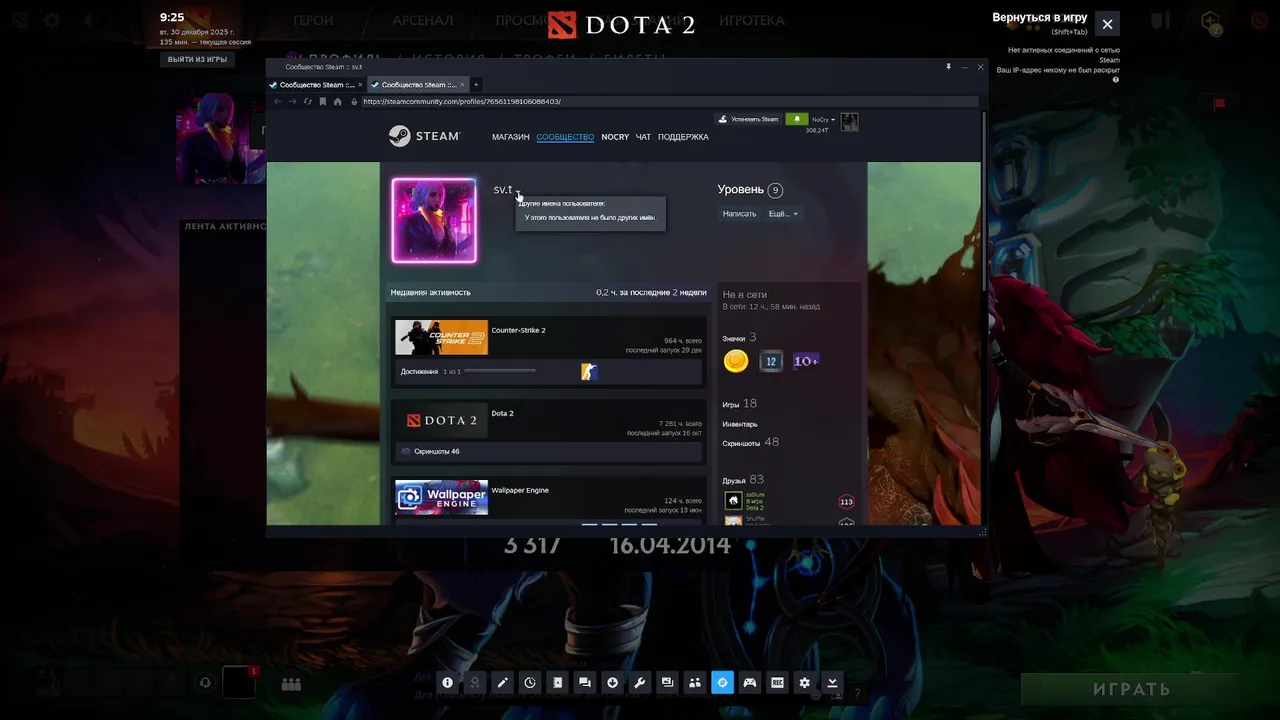Open the 'ЧАТ' menu item

[643, 137]
